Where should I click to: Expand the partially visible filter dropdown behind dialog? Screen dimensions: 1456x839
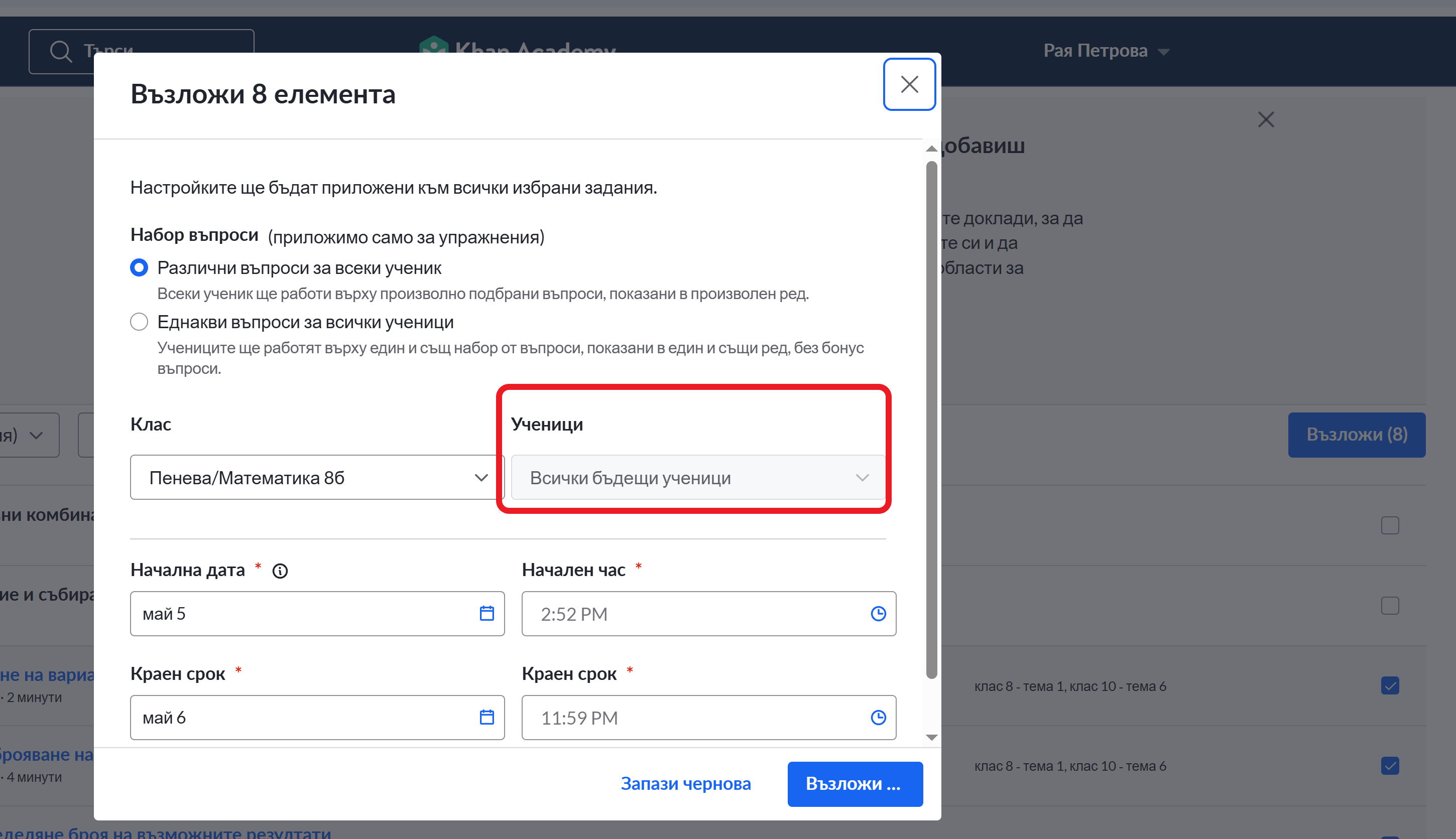tap(29, 435)
